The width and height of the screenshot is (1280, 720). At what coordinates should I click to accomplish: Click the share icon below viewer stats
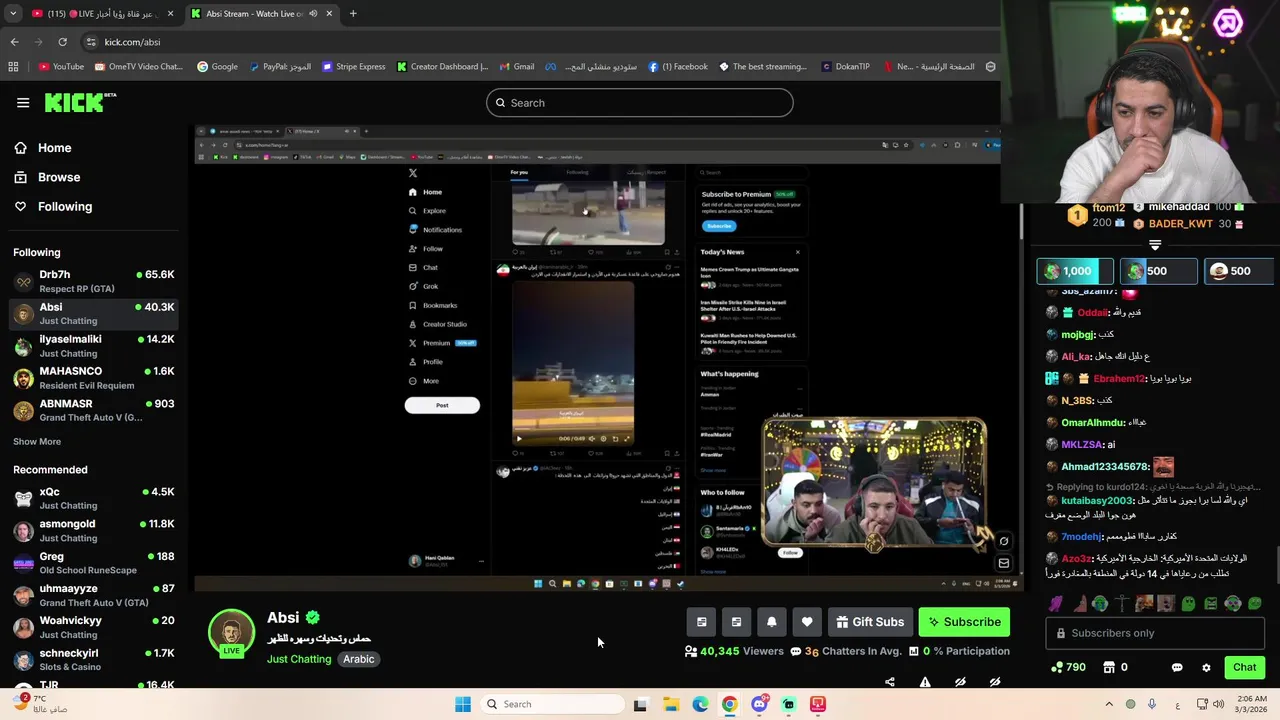(x=890, y=682)
